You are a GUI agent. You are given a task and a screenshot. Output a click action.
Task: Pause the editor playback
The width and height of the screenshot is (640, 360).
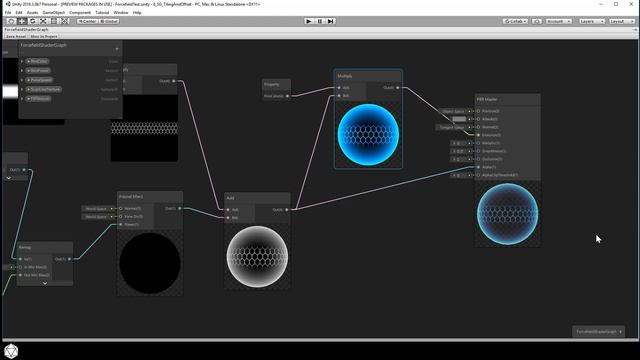[320, 21]
